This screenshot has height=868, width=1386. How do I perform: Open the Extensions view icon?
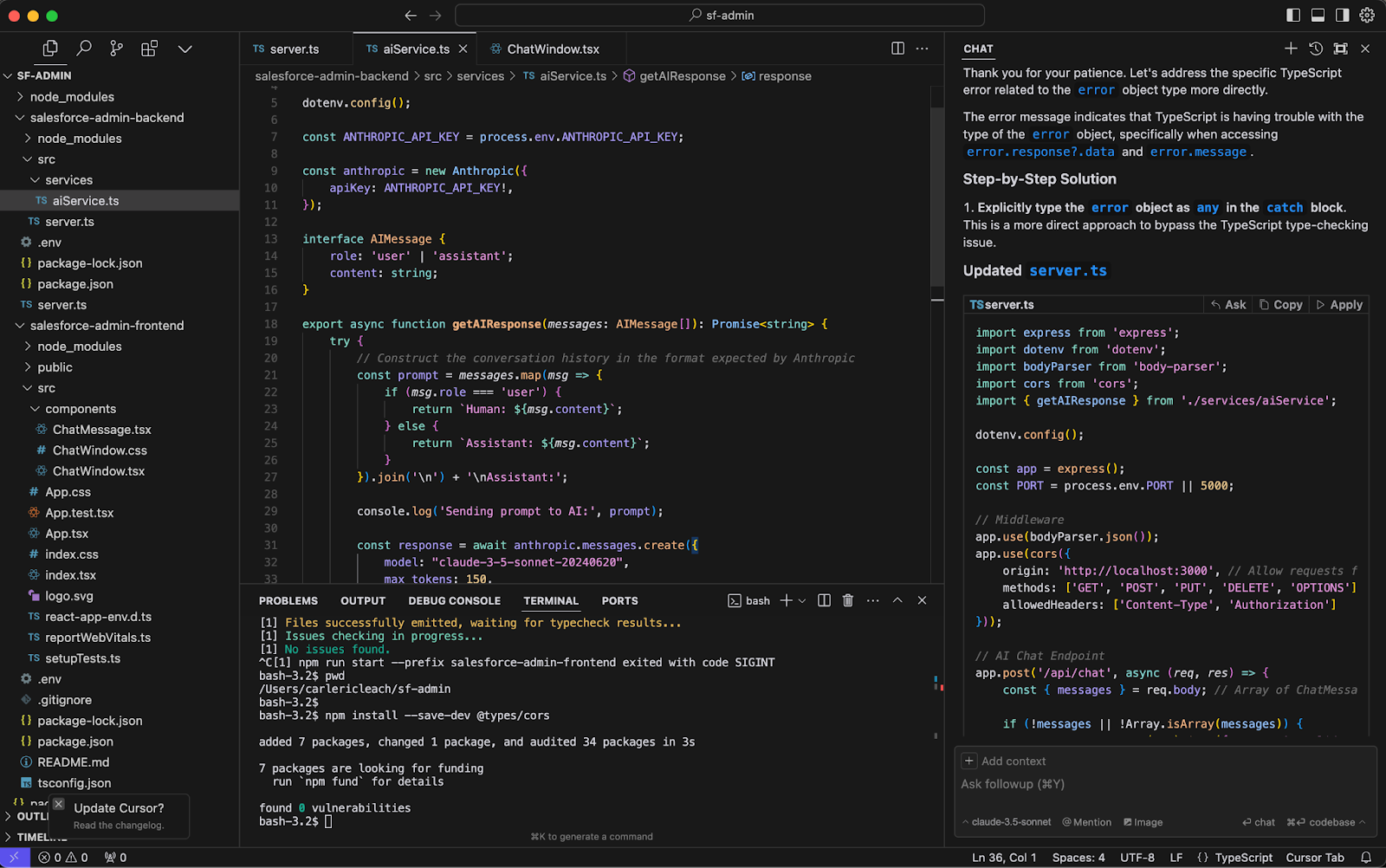tap(149, 49)
